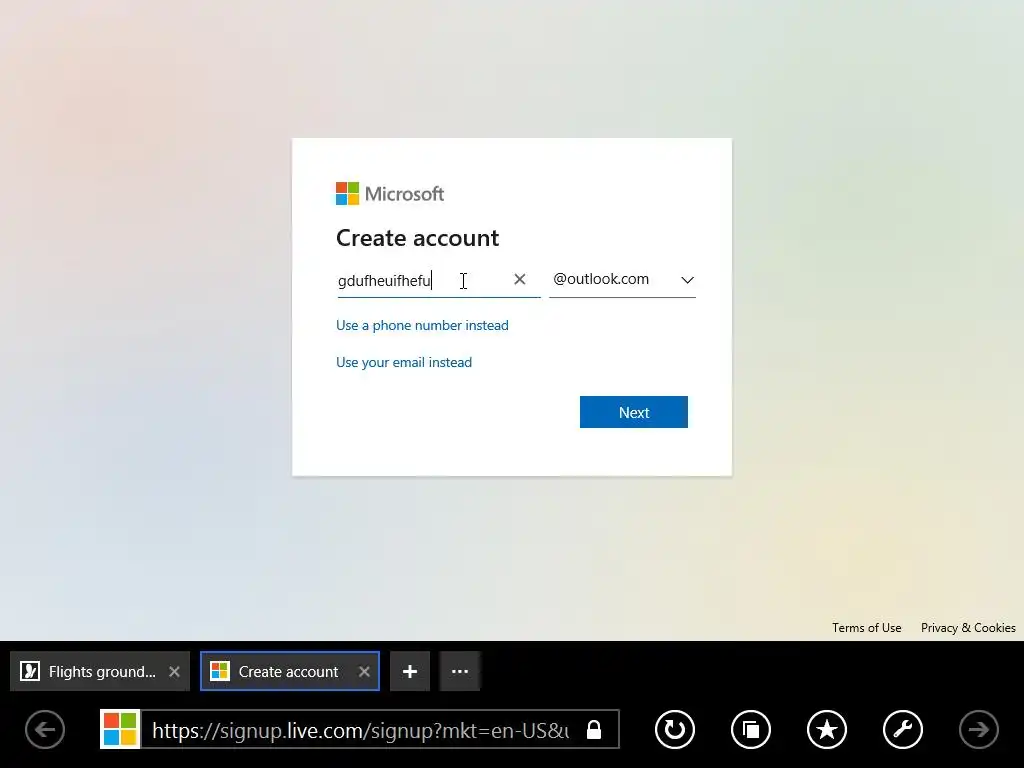The width and height of the screenshot is (1024, 768).
Task: Select 'Use your email instead' link
Action: [404, 362]
